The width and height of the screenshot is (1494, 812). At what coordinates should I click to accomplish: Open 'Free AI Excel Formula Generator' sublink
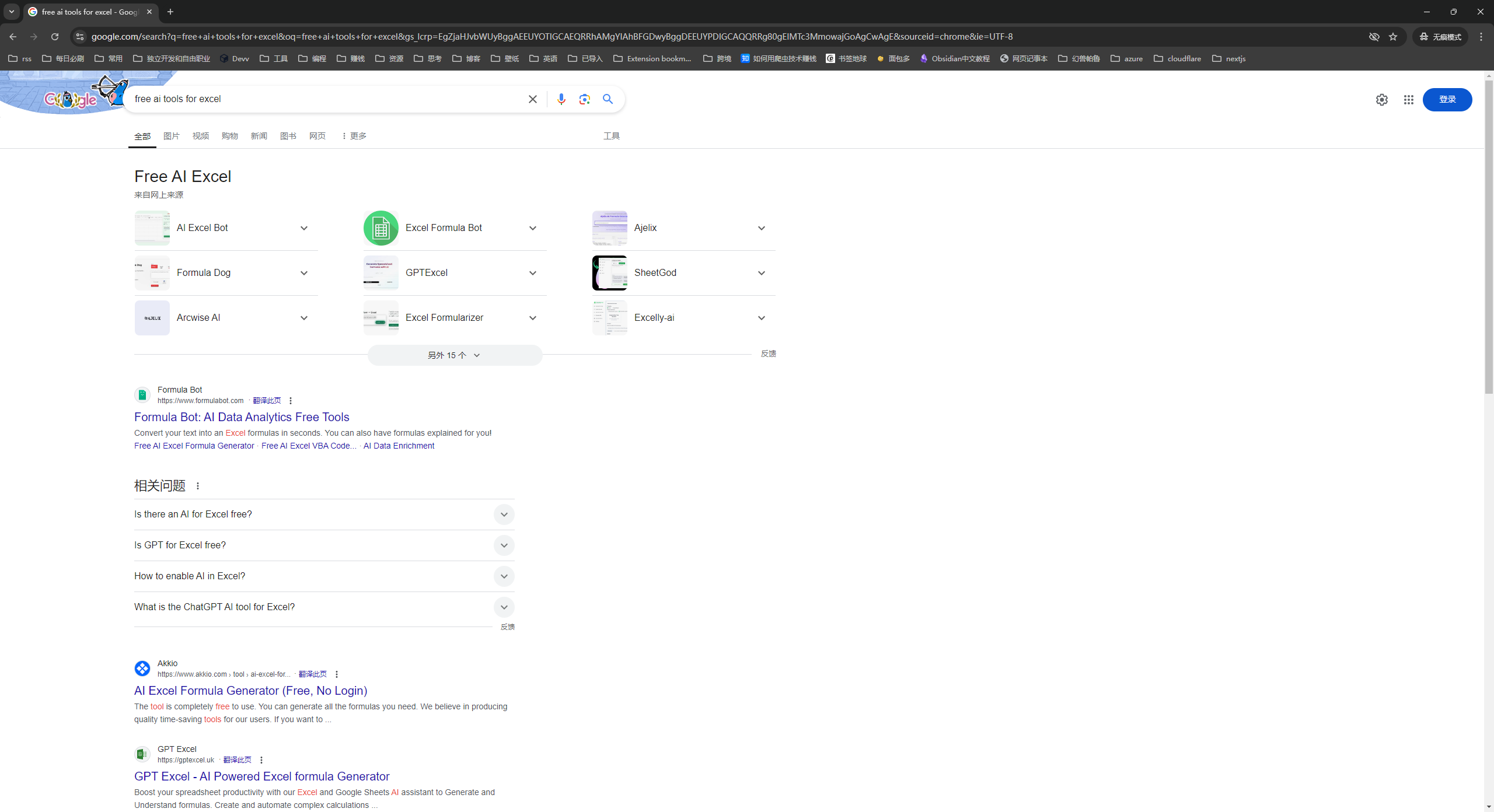[194, 446]
